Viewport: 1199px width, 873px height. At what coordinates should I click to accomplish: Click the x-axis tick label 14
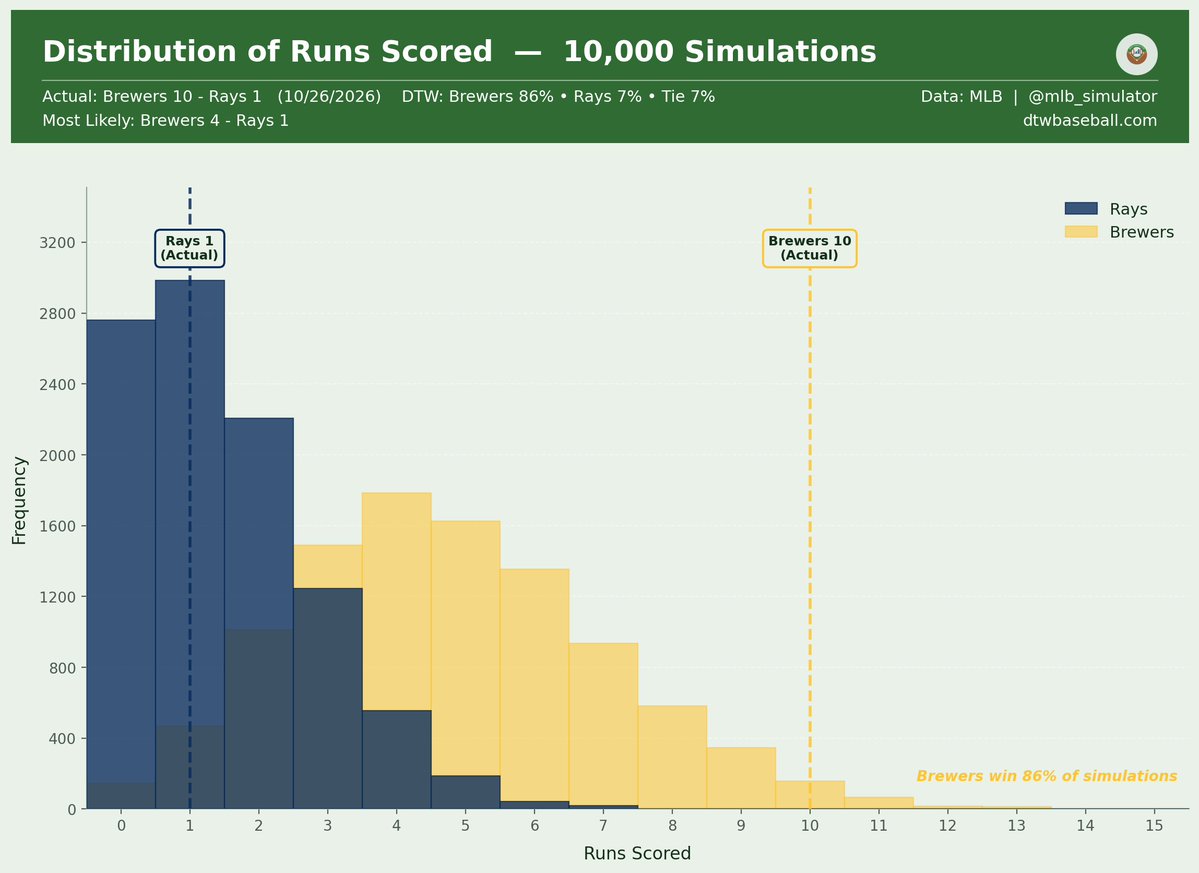(1085, 826)
